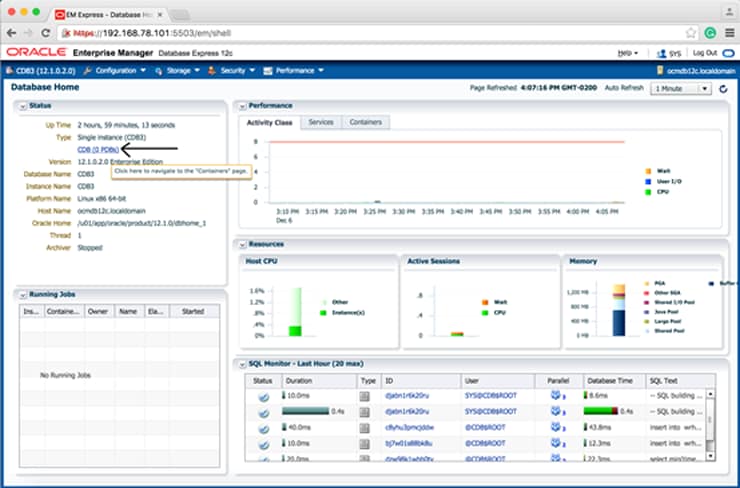Collapse the Performance panel
Image resolution: width=740 pixels, height=488 pixels.
pos(242,106)
